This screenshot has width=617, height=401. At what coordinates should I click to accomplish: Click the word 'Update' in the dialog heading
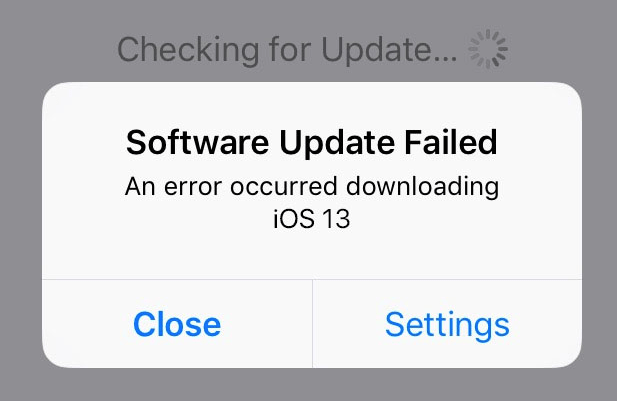(337, 143)
